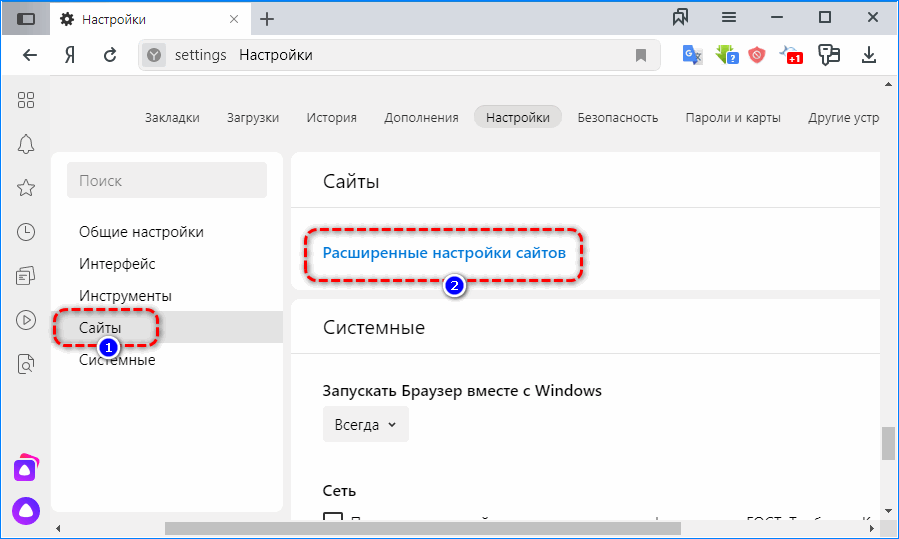The image size is (899, 539).
Task: Open a new tab with plus button
Action: pos(267,19)
